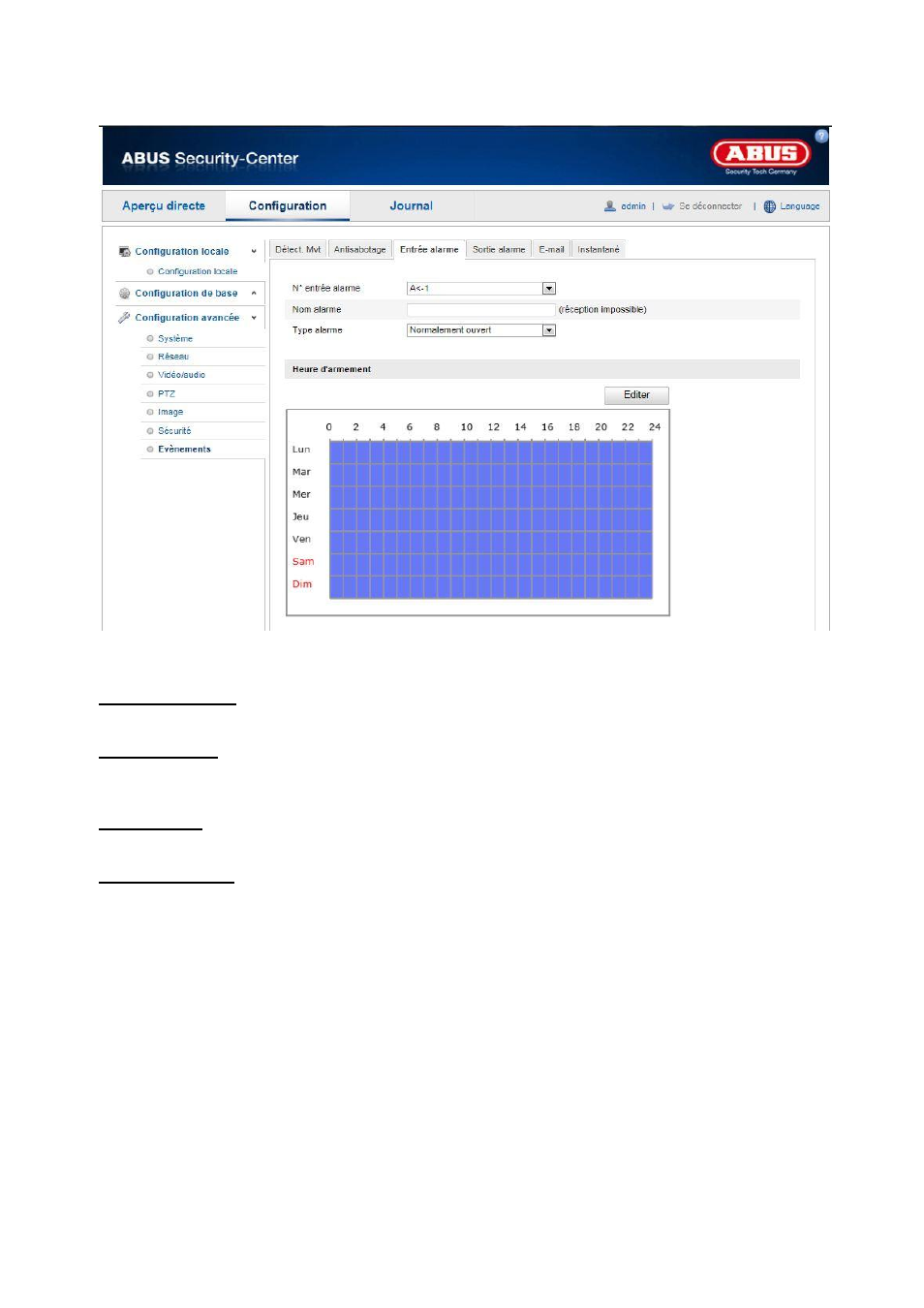The width and height of the screenshot is (924, 1308).
Task: Click the Nom alarme input field
Action: [481, 309]
